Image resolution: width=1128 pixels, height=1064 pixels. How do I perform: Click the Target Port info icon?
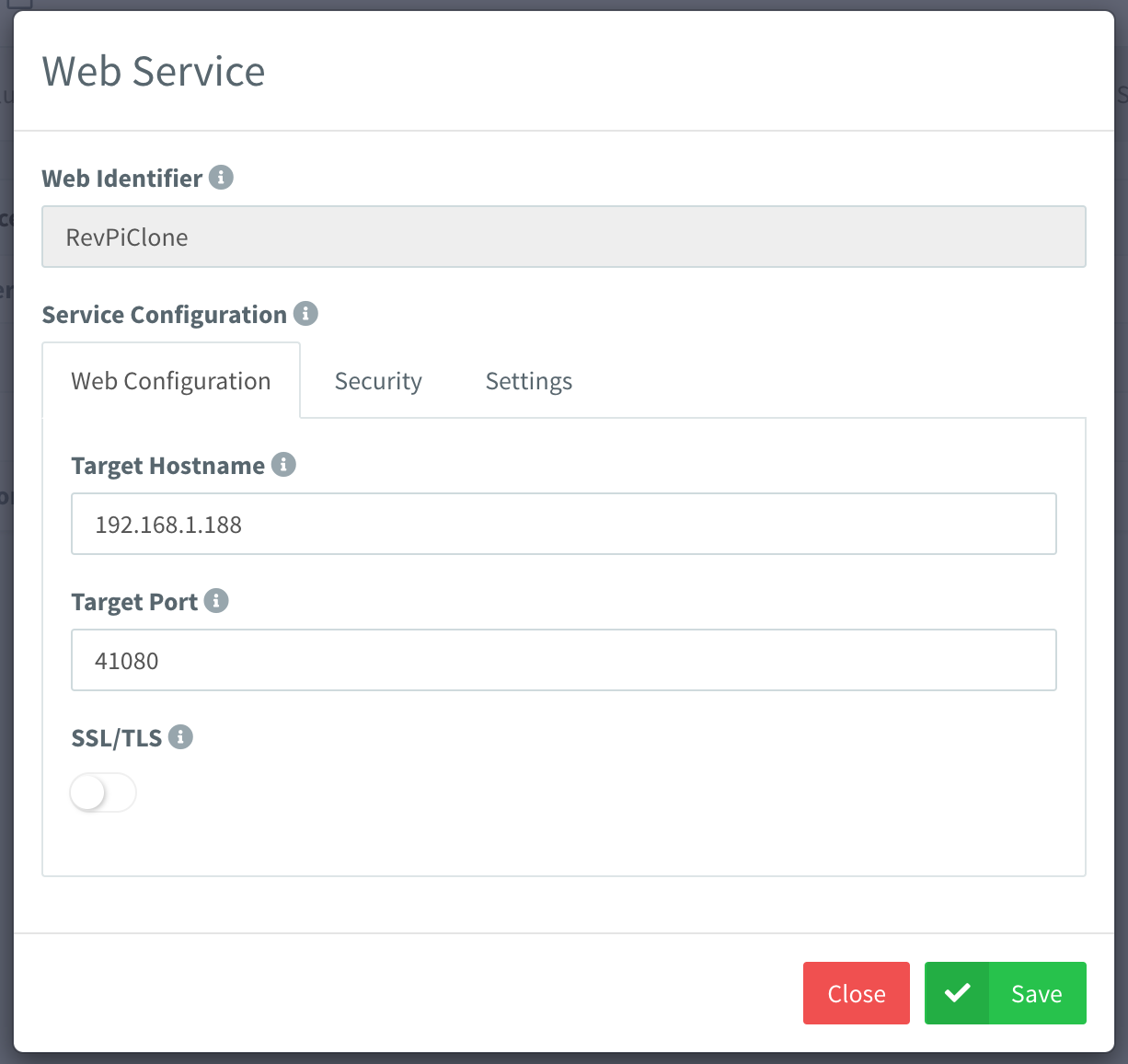(216, 601)
